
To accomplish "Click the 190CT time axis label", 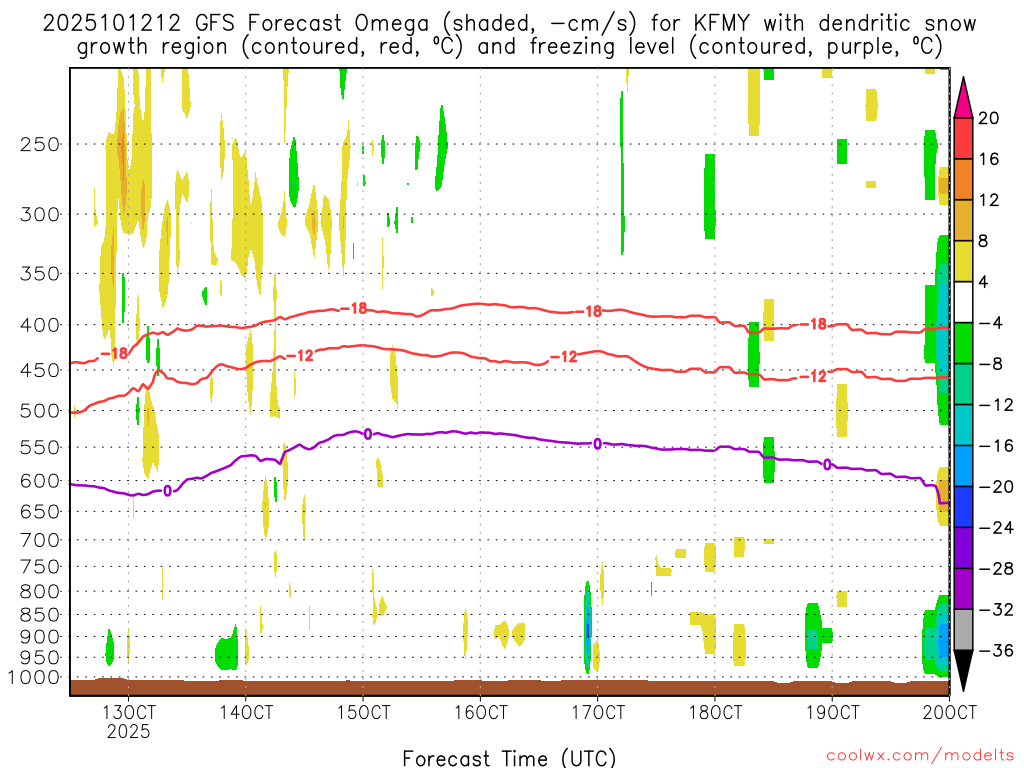I will coord(833,712).
